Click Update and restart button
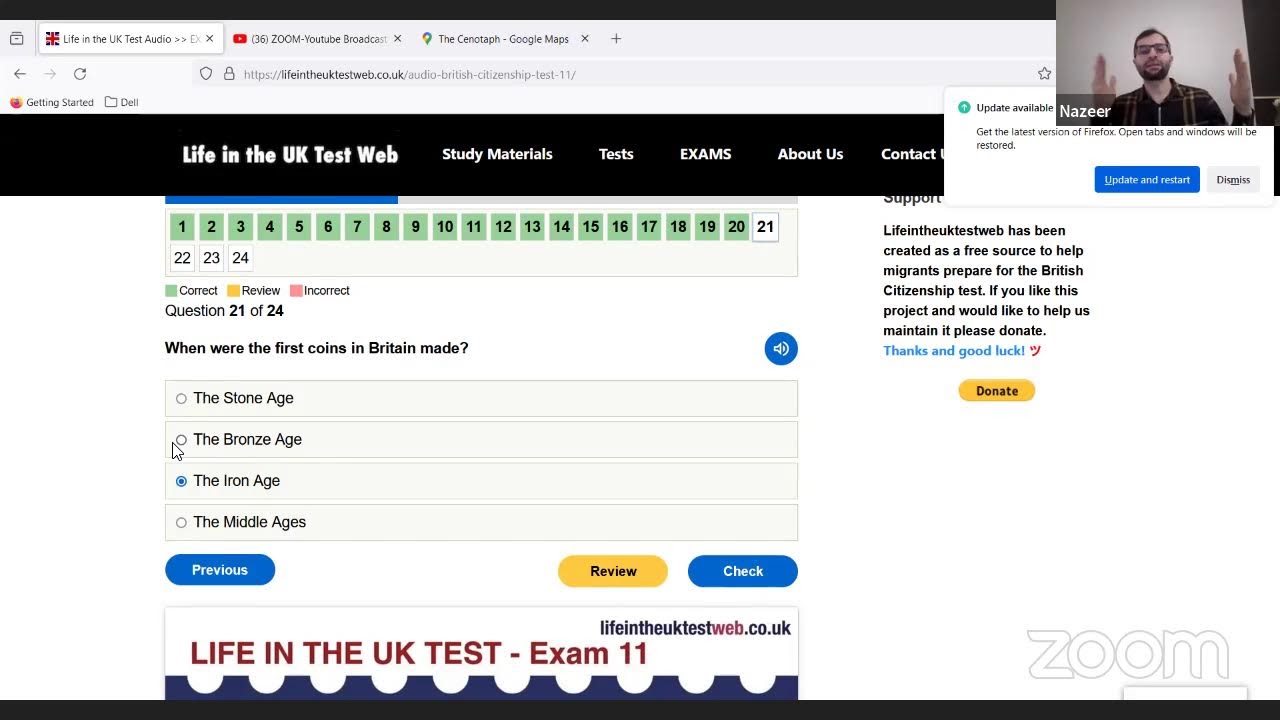 1147,180
